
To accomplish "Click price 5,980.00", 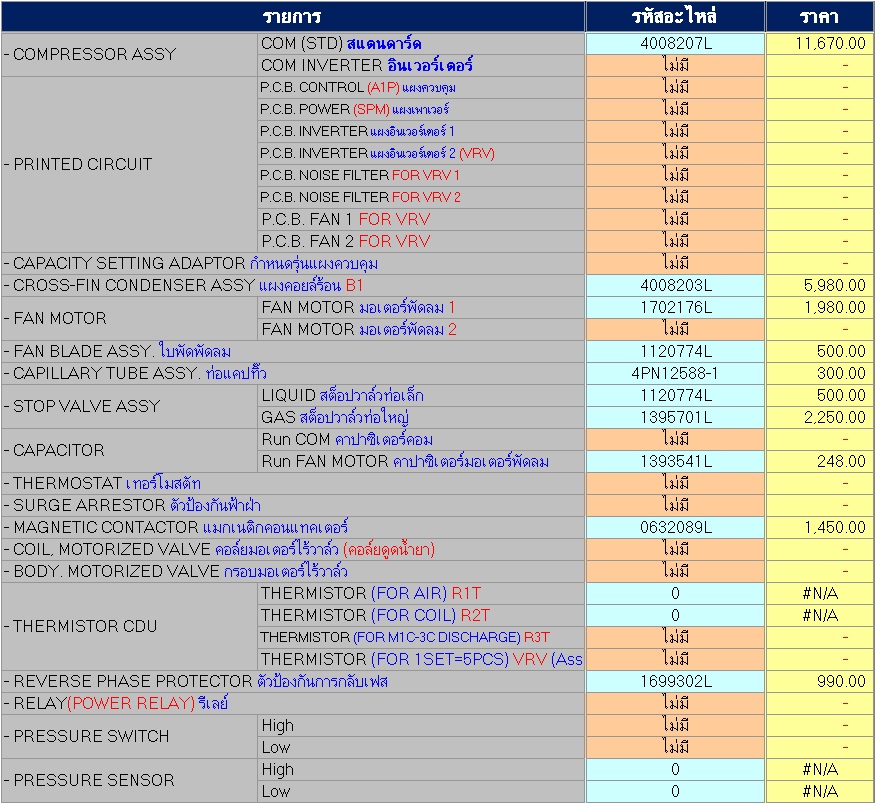I will pyautogui.click(x=819, y=286).
